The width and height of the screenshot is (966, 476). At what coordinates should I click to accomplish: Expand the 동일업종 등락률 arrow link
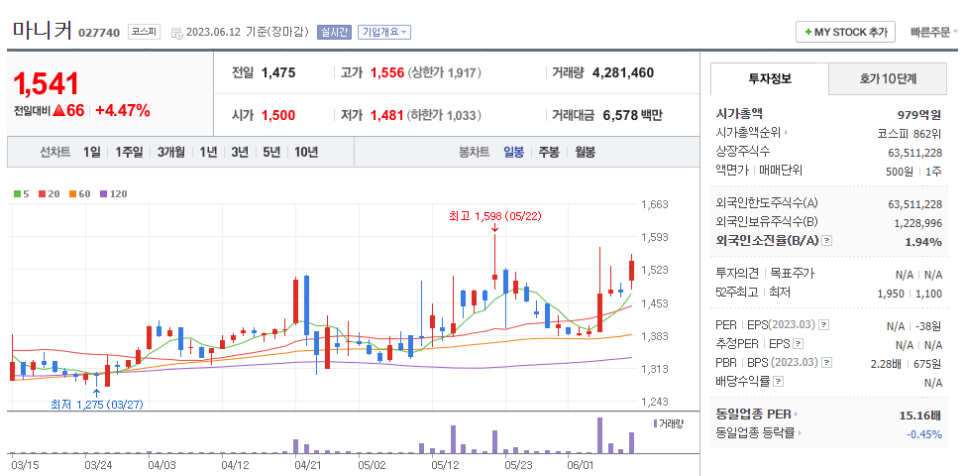[x=760, y=433]
